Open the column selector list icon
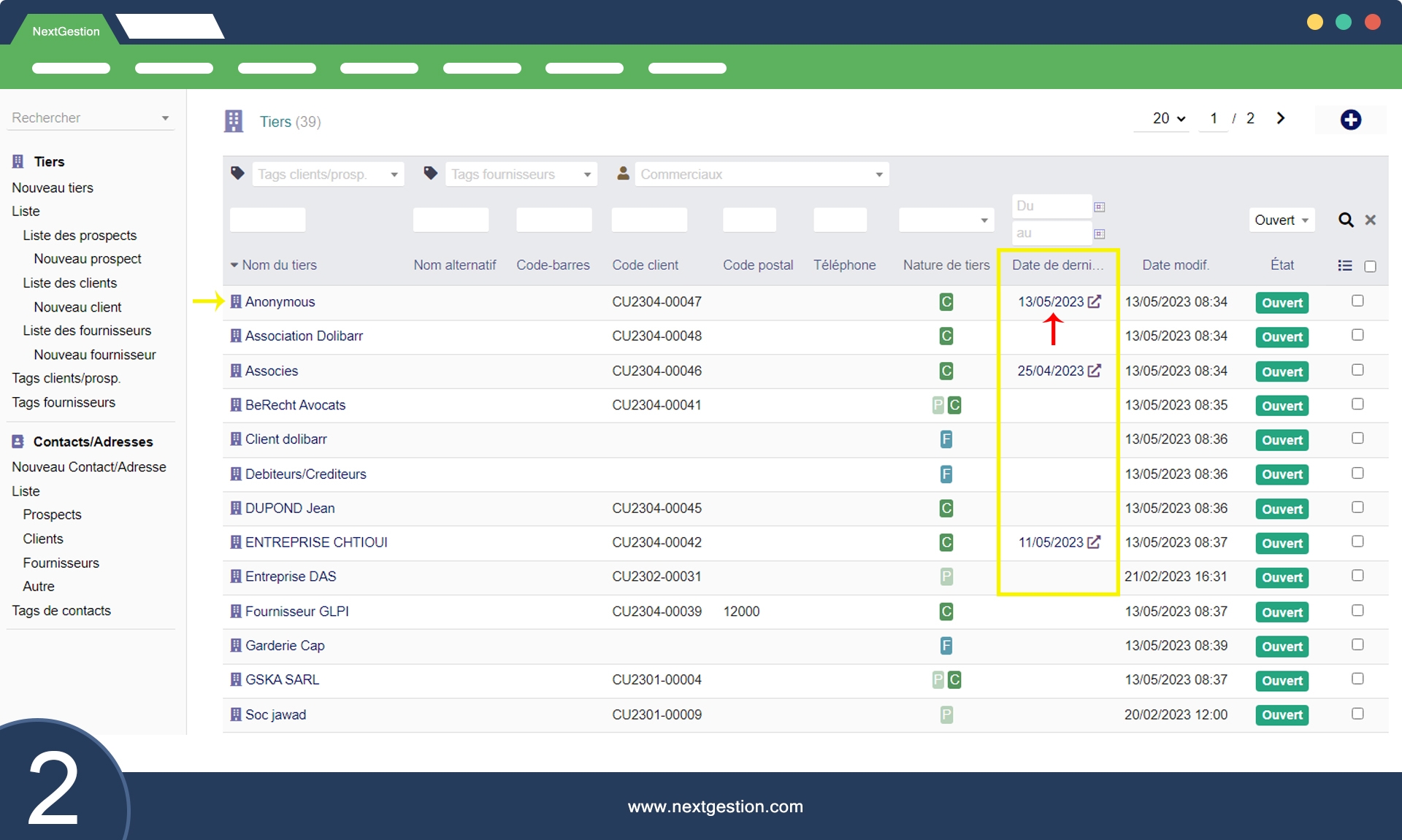 coord(1344,266)
